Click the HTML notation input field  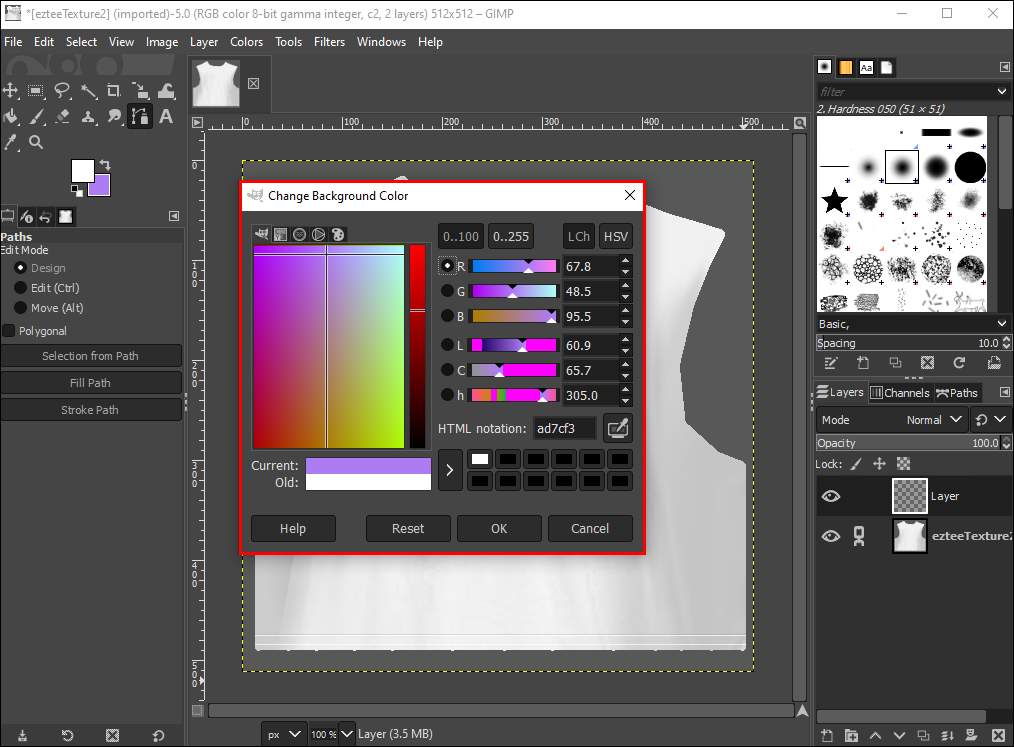[564, 429]
